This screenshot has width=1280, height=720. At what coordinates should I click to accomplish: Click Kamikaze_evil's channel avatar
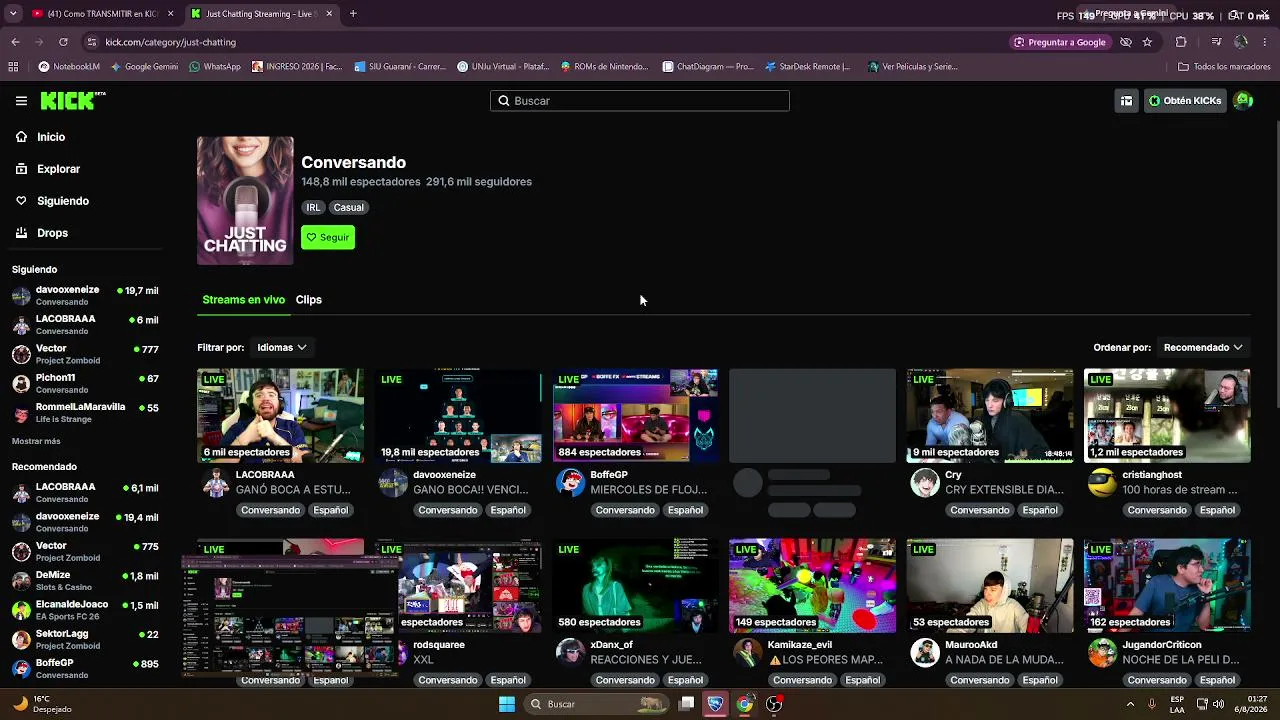[747, 653]
